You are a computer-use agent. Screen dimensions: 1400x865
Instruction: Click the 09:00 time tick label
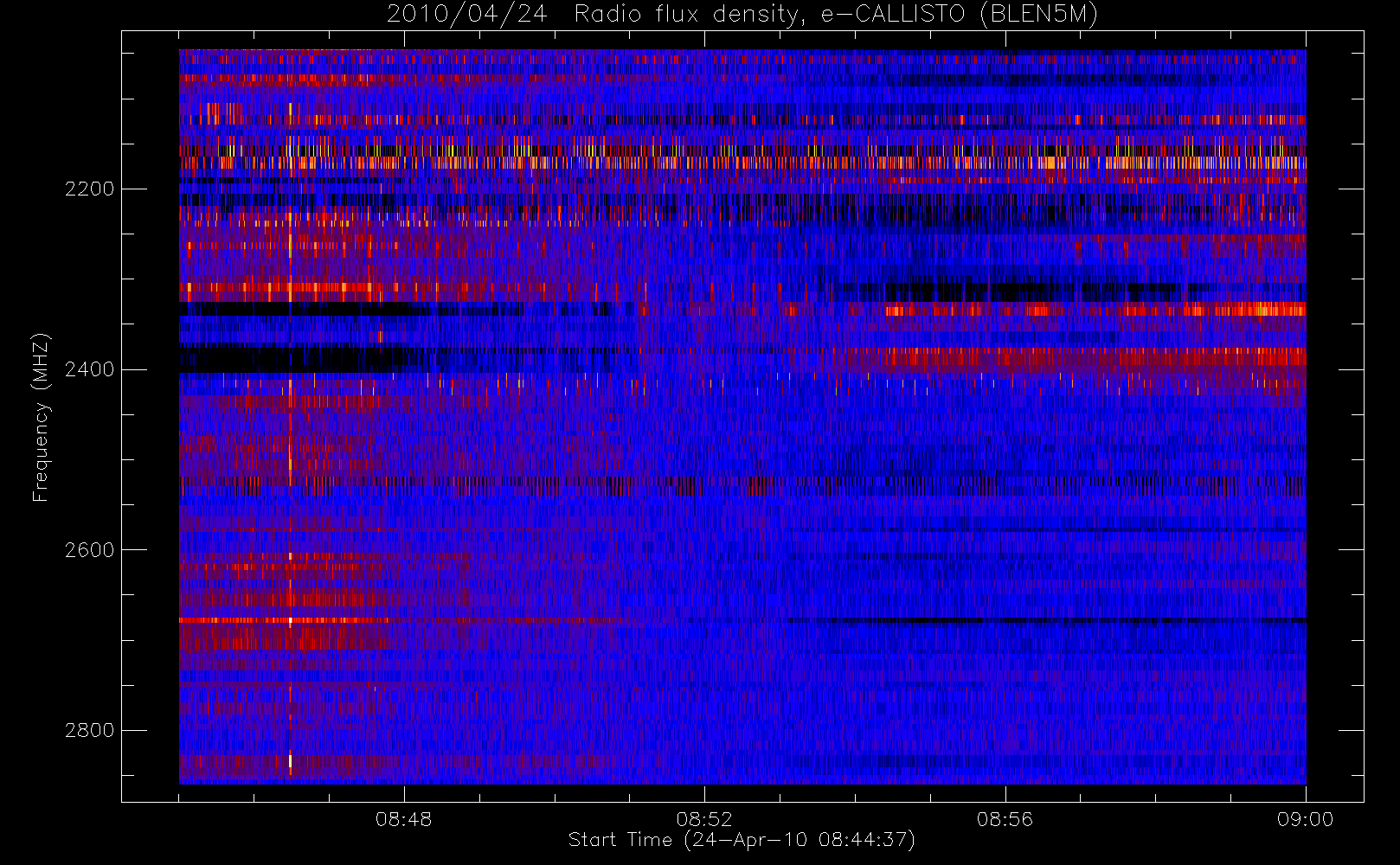pyautogui.click(x=1305, y=819)
